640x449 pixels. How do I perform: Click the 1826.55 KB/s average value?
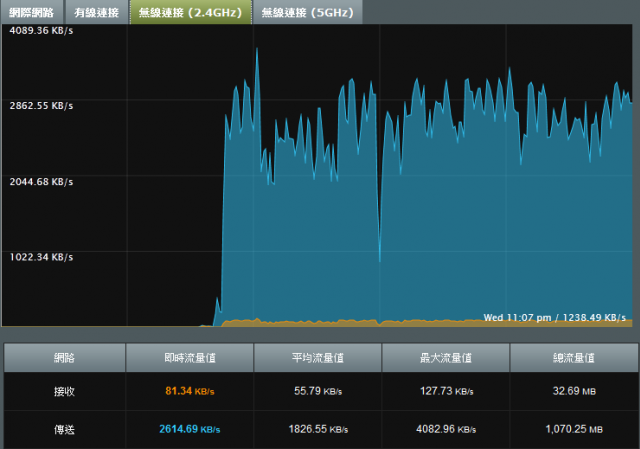click(318, 429)
